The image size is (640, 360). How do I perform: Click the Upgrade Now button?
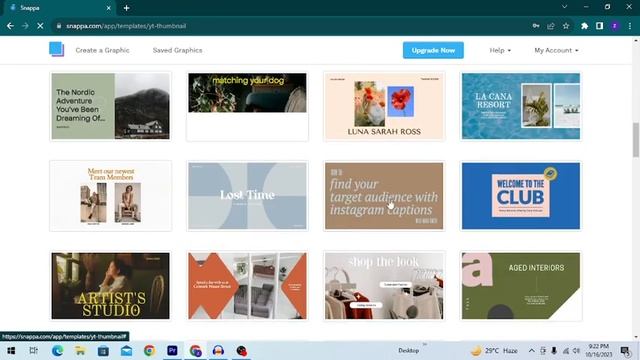pos(433,50)
